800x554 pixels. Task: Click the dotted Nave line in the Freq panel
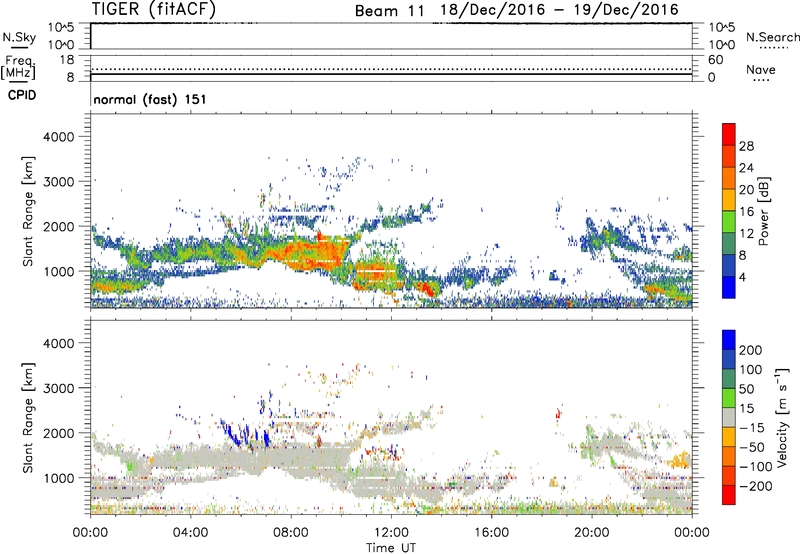point(391,69)
